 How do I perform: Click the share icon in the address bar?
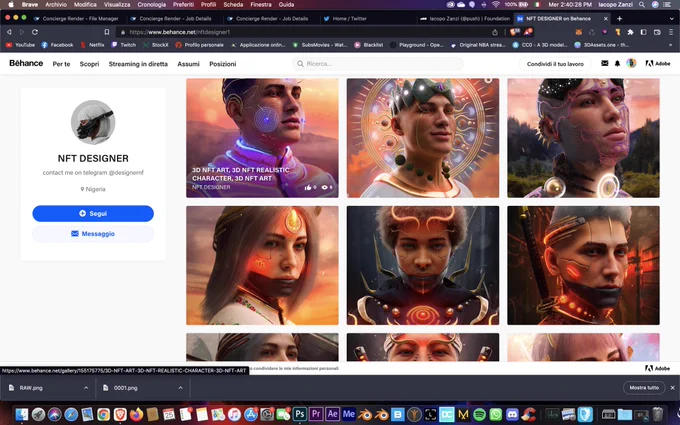[x=495, y=32]
